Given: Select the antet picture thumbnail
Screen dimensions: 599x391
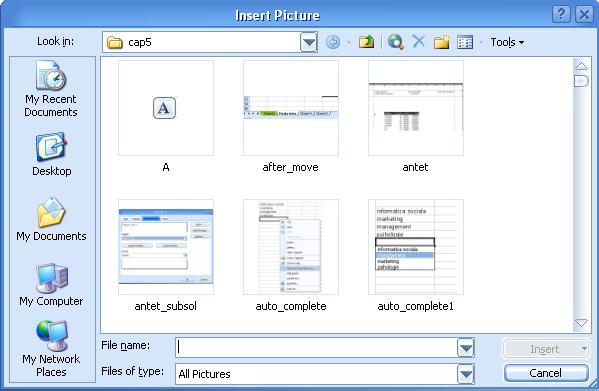Looking at the screenshot, I should point(416,108).
